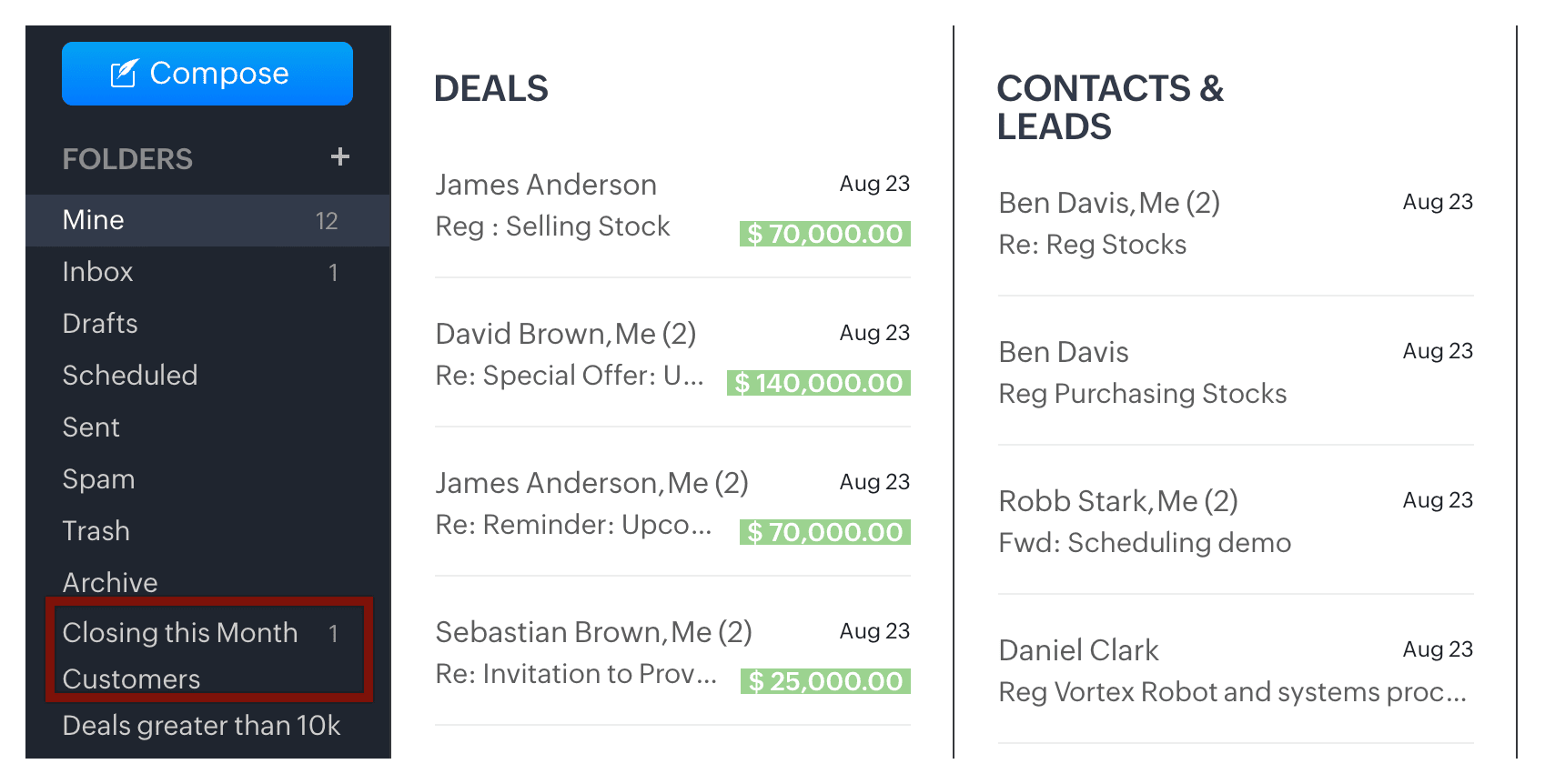Screen dimensions: 1545x784
Task: Click the Compose button
Action: click(x=207, y=74)
